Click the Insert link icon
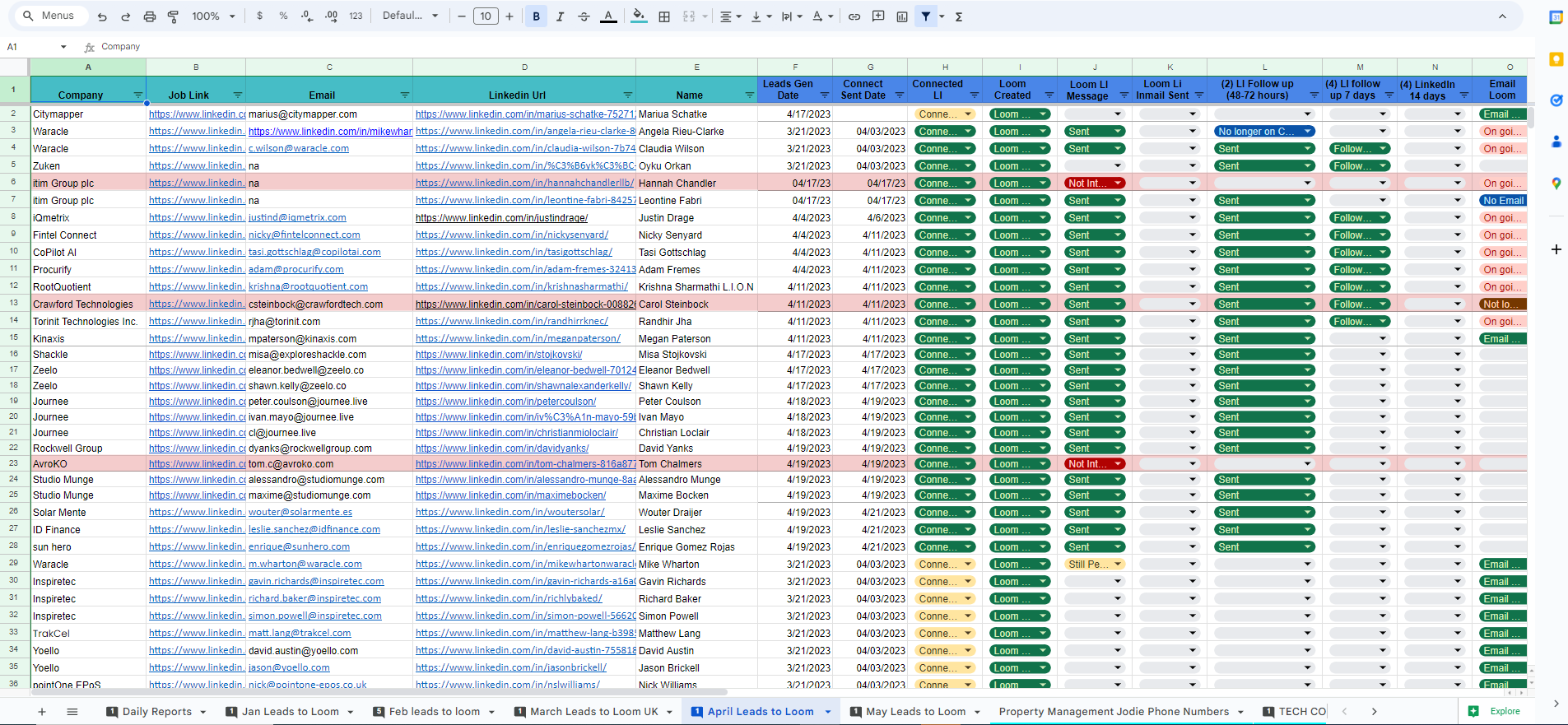Image resolution: width=1568 pixels, height=725 pixels. click(854, 16)
